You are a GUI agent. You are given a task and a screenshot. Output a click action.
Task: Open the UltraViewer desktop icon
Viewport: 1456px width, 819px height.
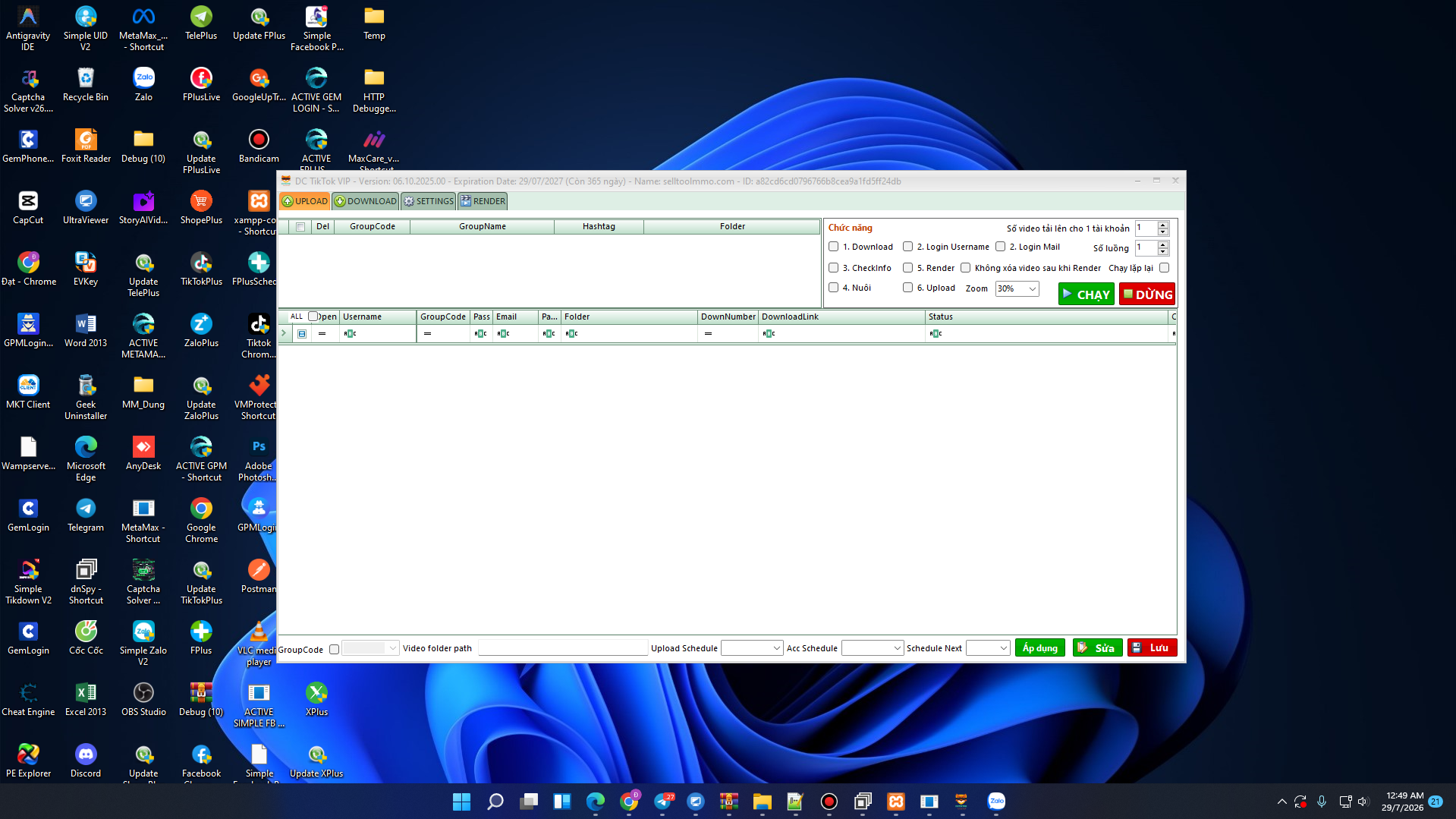pos(86,207)
